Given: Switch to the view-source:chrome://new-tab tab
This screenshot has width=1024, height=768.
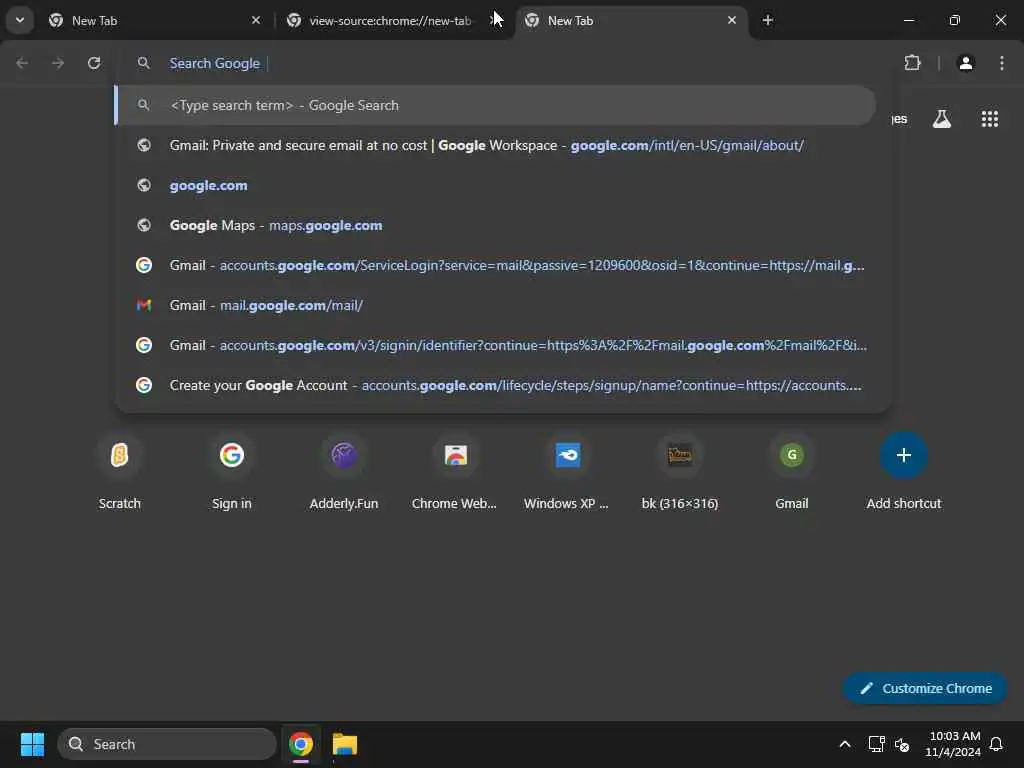Looking at the screenshot, I should [x=390, y=21].
